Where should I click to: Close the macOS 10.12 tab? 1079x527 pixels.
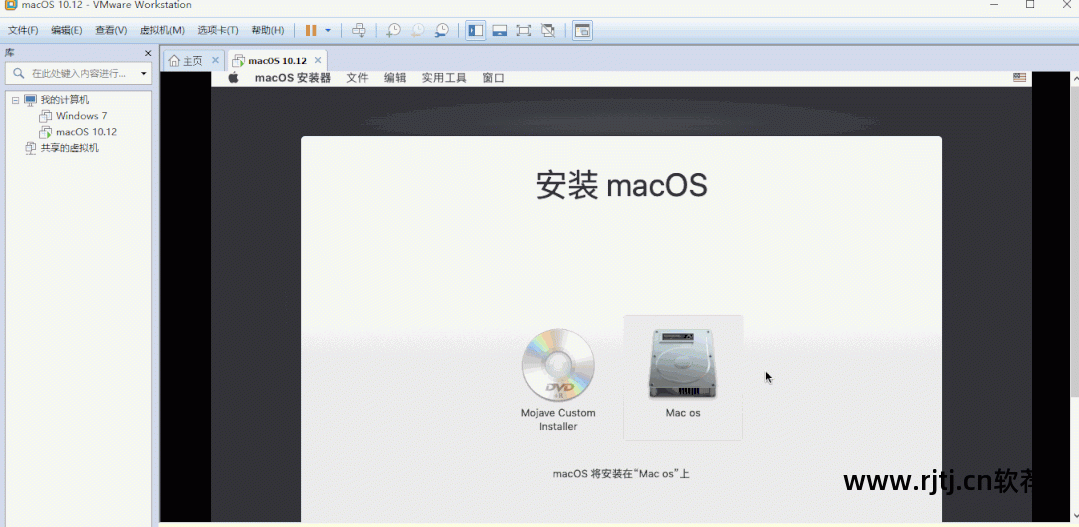tap(318, 61)
